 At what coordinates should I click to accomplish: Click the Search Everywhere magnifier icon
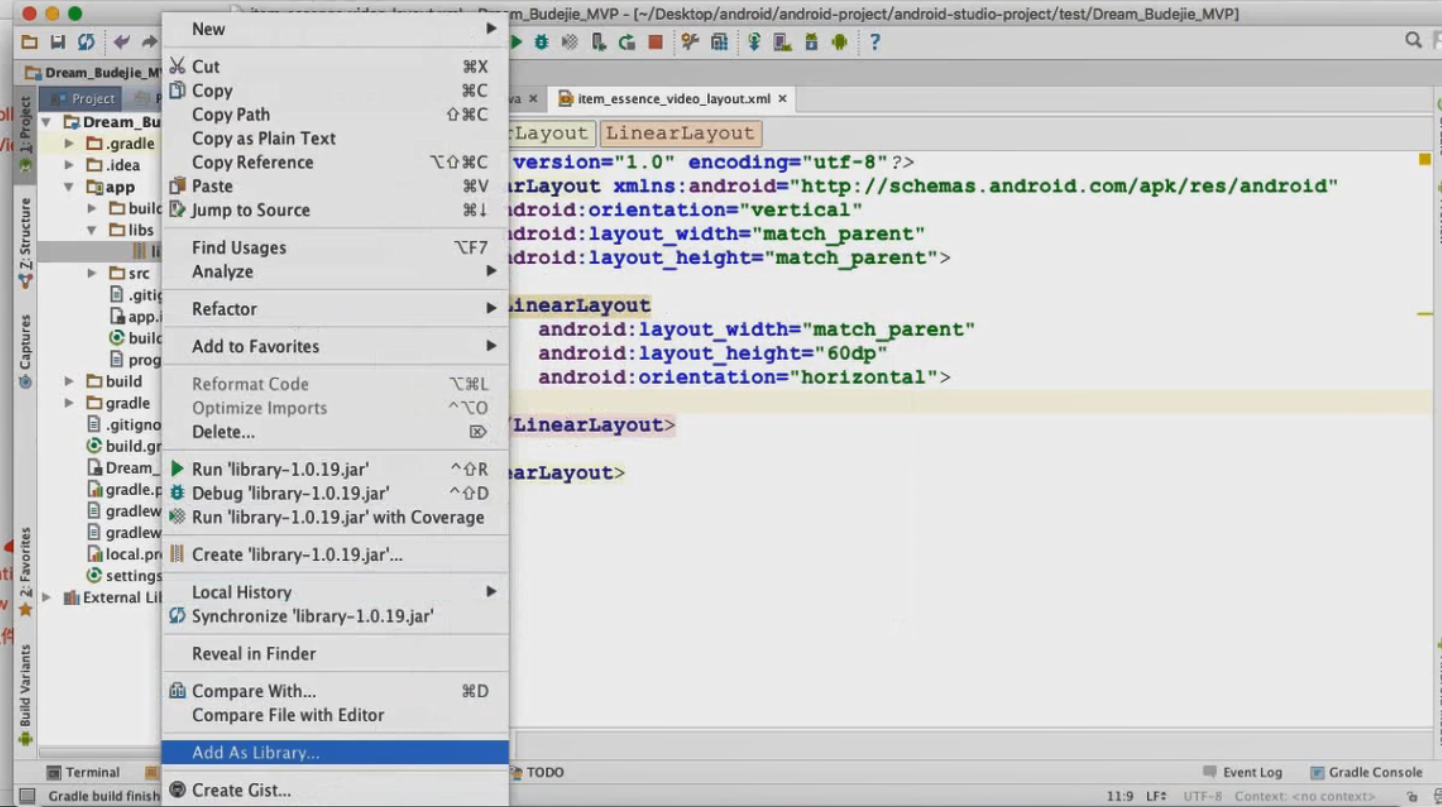pos(1413,40)
